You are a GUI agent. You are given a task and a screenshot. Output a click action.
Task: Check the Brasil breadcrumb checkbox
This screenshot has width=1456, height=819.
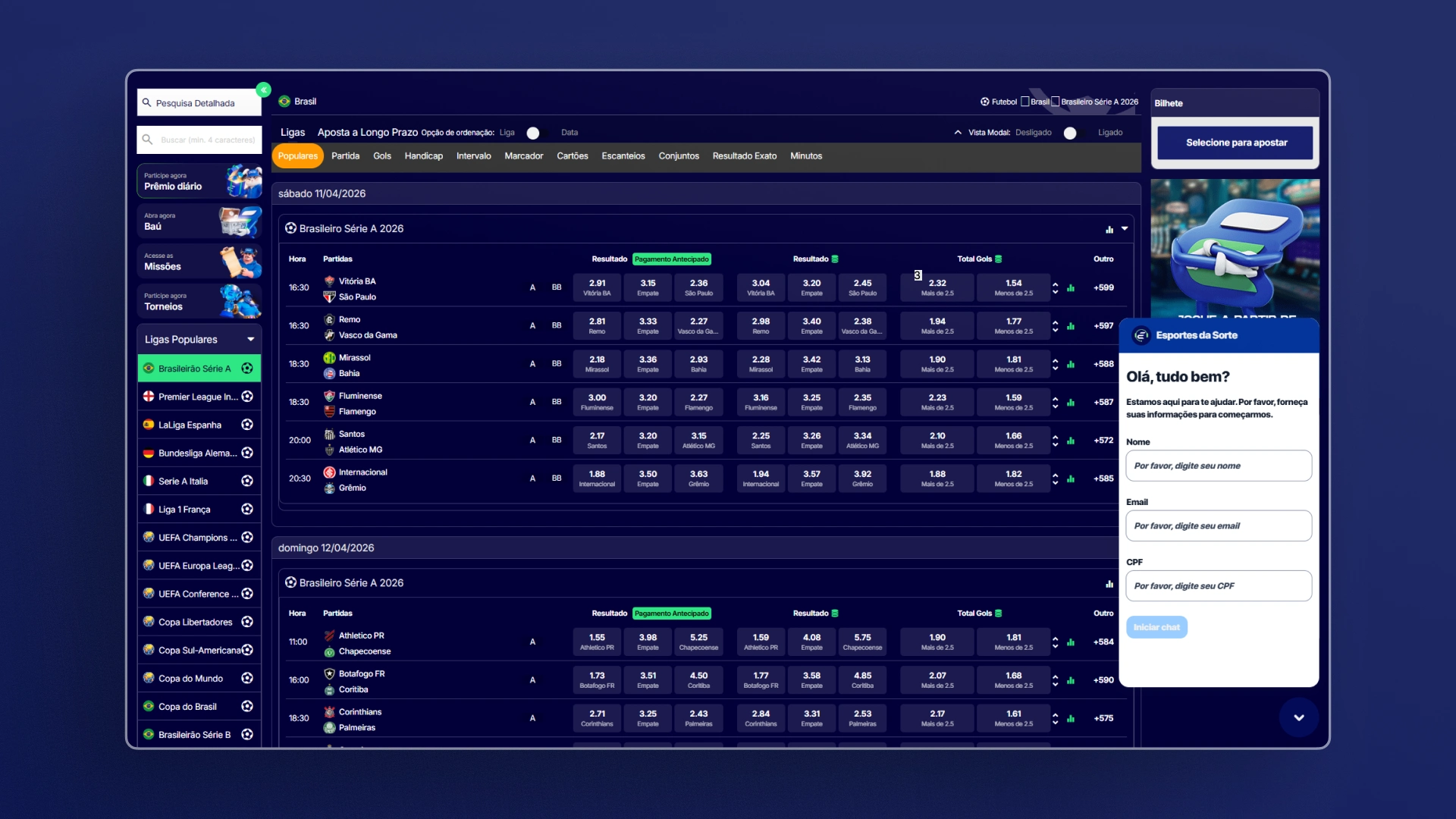tap(1025, 102)
